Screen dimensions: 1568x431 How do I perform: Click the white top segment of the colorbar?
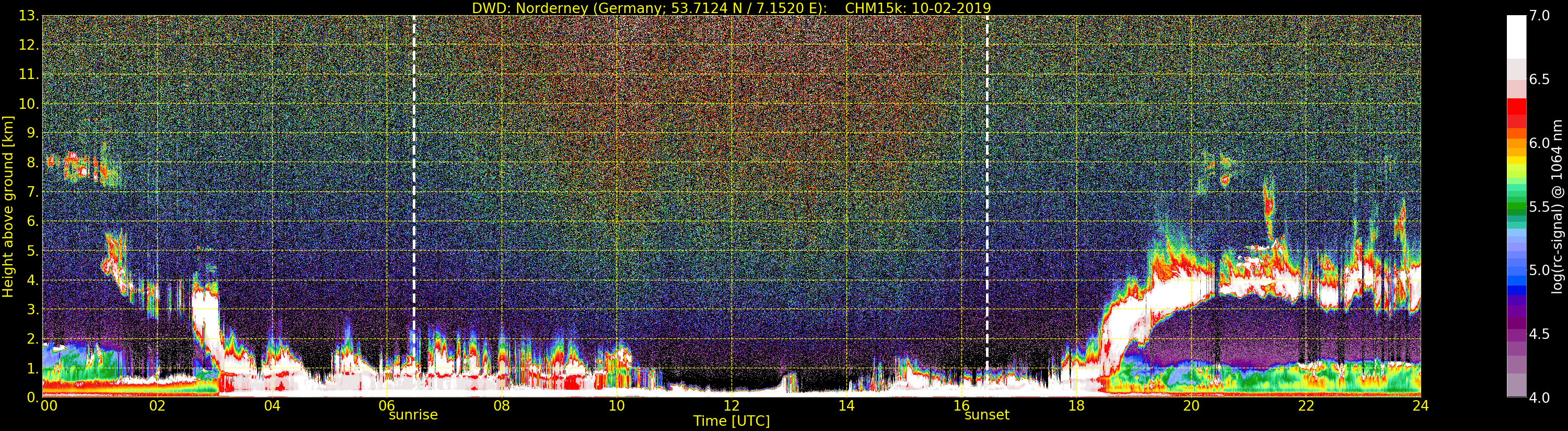pos(1516,37)
